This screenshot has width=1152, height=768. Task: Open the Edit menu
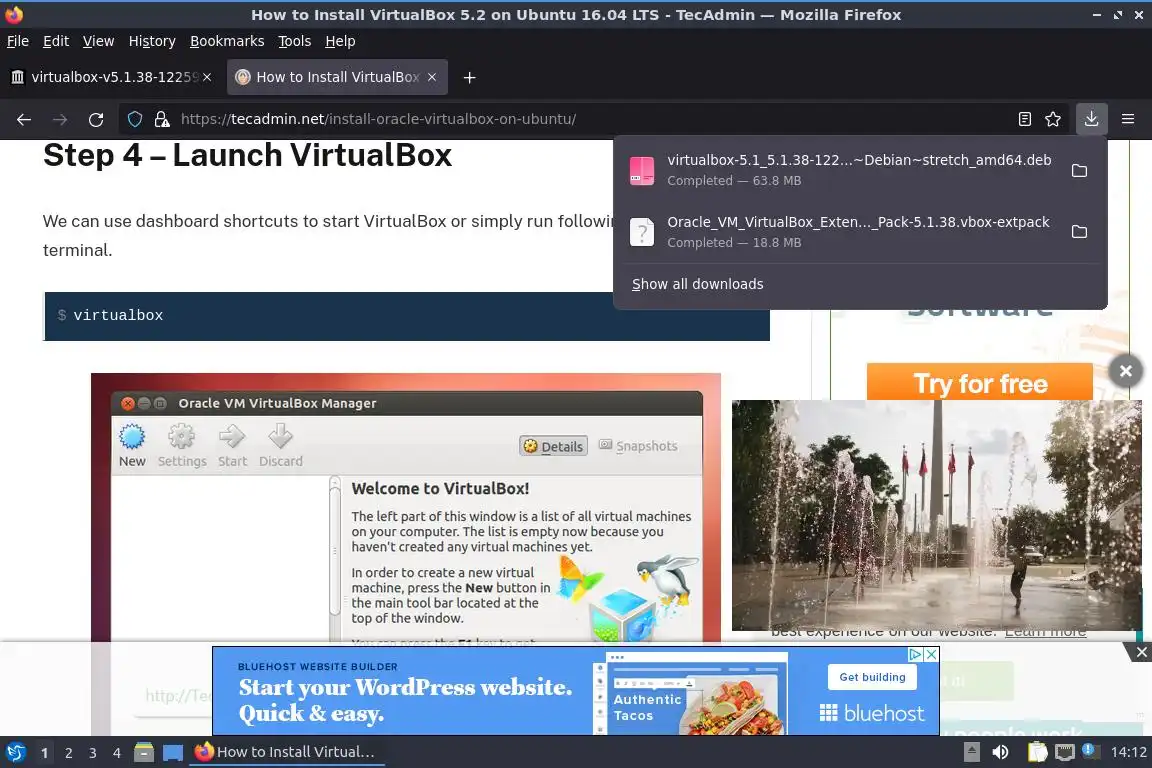[56, 41]
